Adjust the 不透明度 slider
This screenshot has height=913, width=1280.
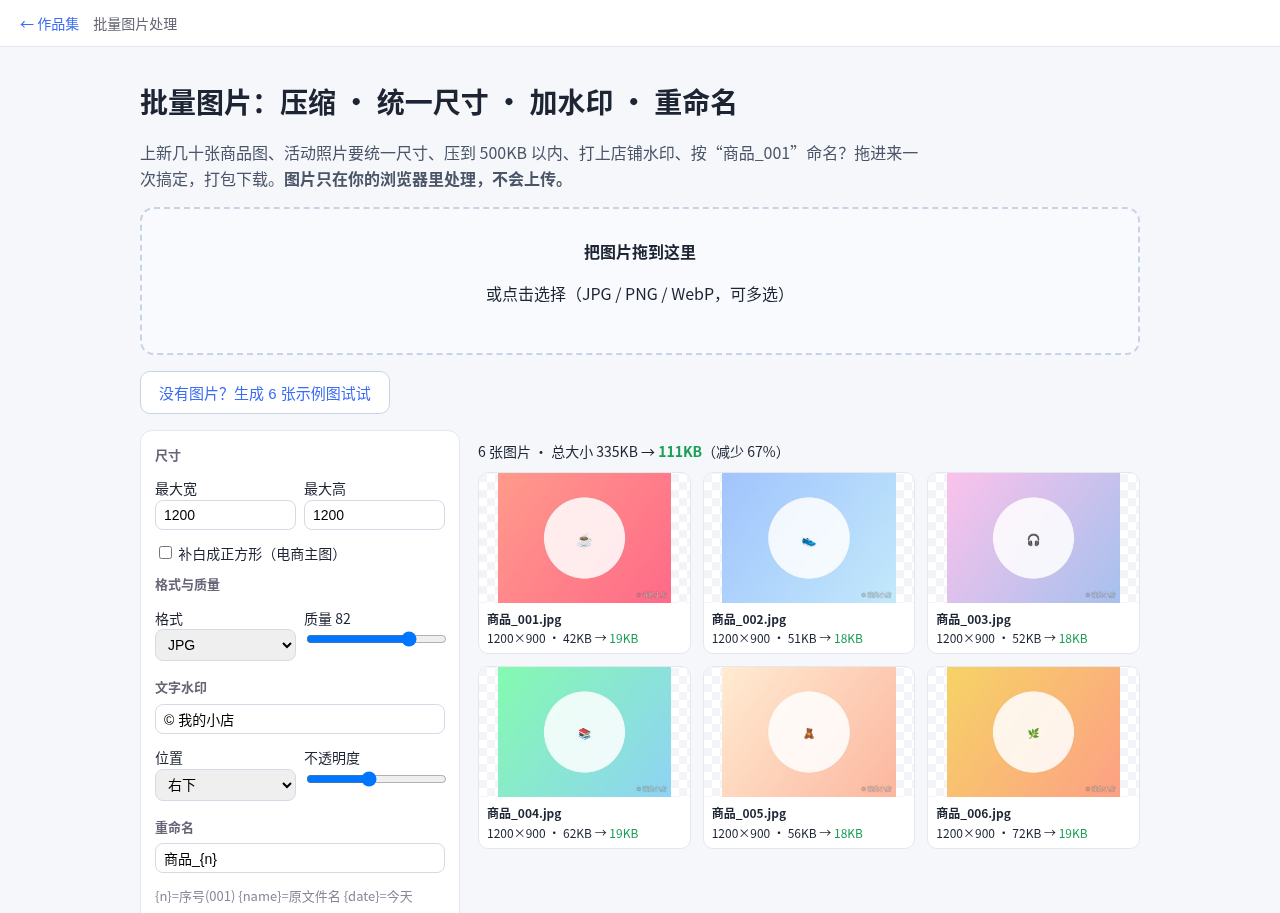pyautogui.click(x=376, y=779)
